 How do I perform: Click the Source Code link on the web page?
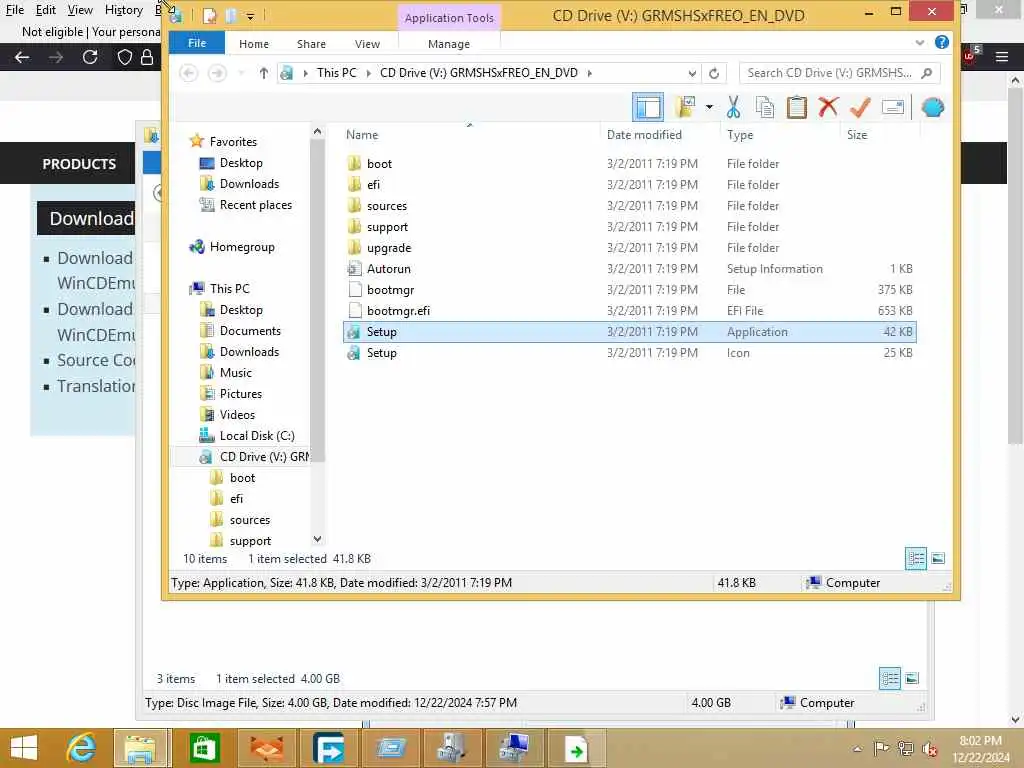[97, 360]
